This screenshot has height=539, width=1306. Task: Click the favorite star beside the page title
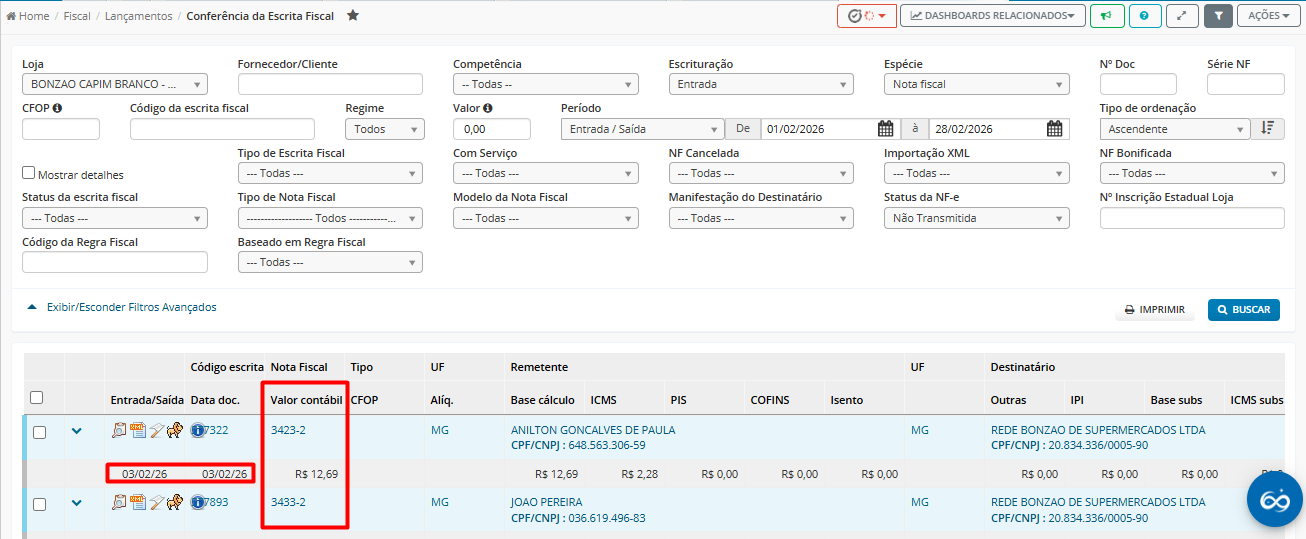click(x=352, y=16)
